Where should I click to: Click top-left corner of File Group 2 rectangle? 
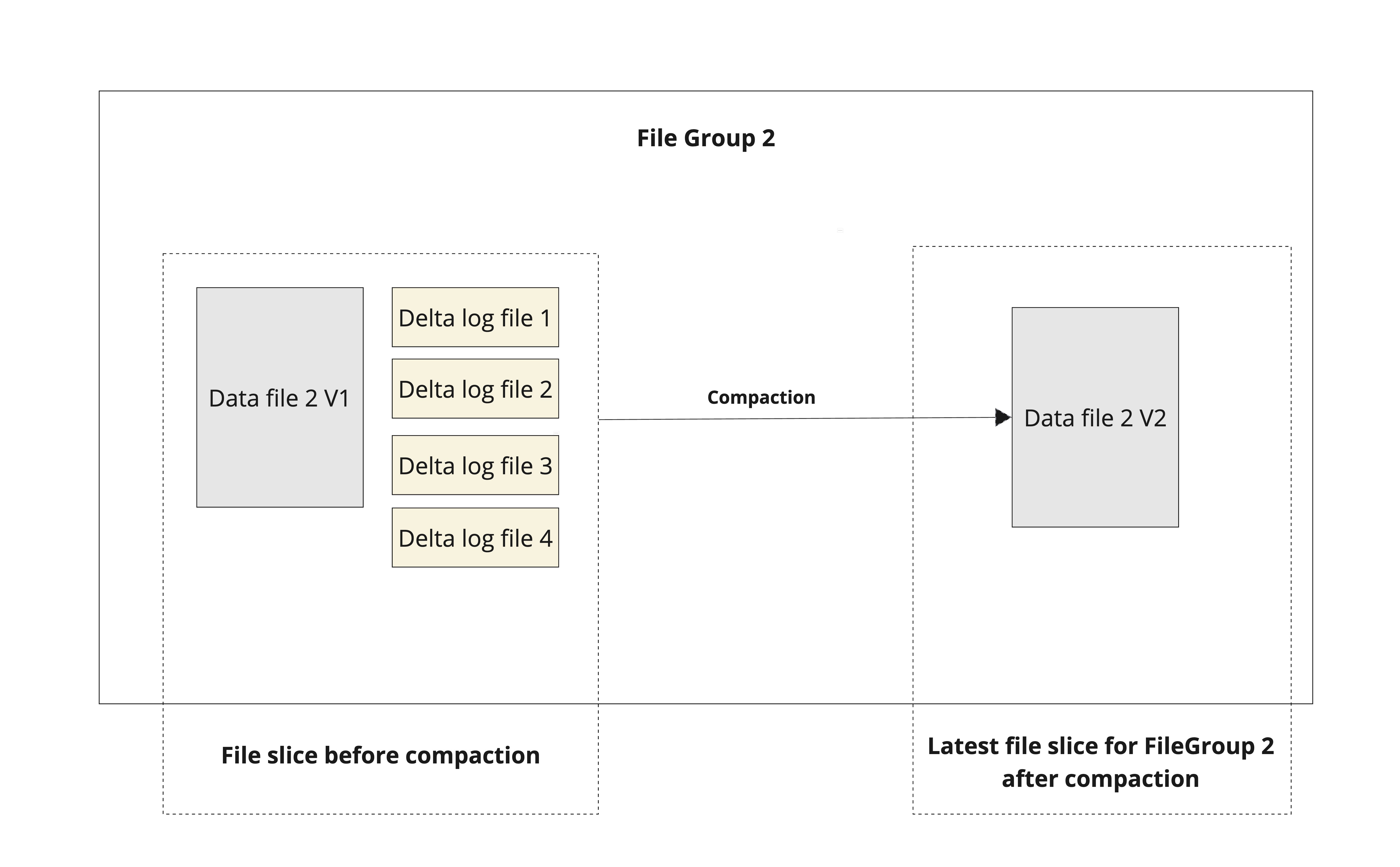point(99,91)
